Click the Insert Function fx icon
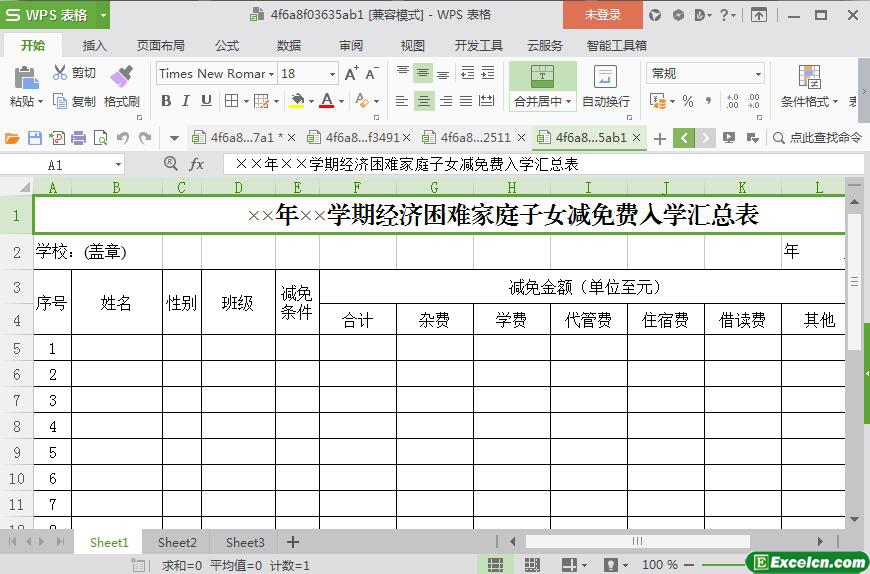This screenshot has height=574, width=870. 197,164
